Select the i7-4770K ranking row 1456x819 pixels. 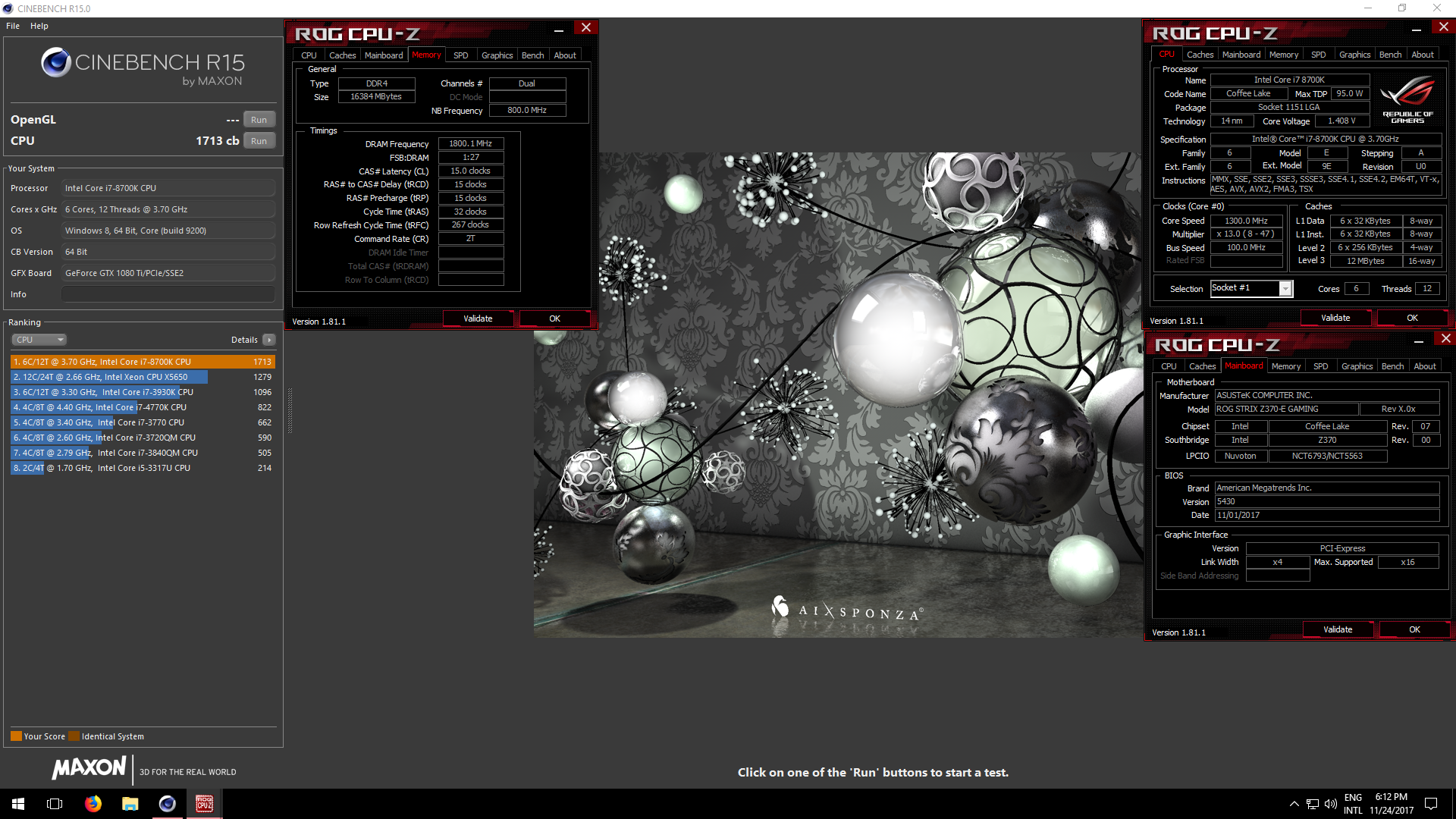(x=143, y=407)
